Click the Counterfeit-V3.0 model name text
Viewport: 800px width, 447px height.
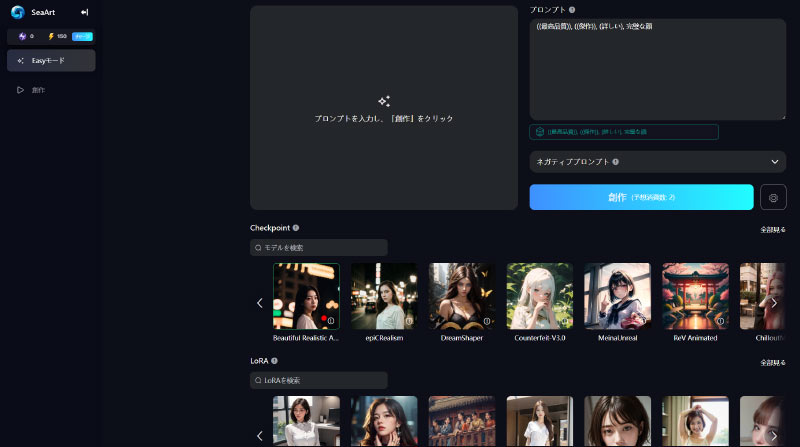point(540,338)
